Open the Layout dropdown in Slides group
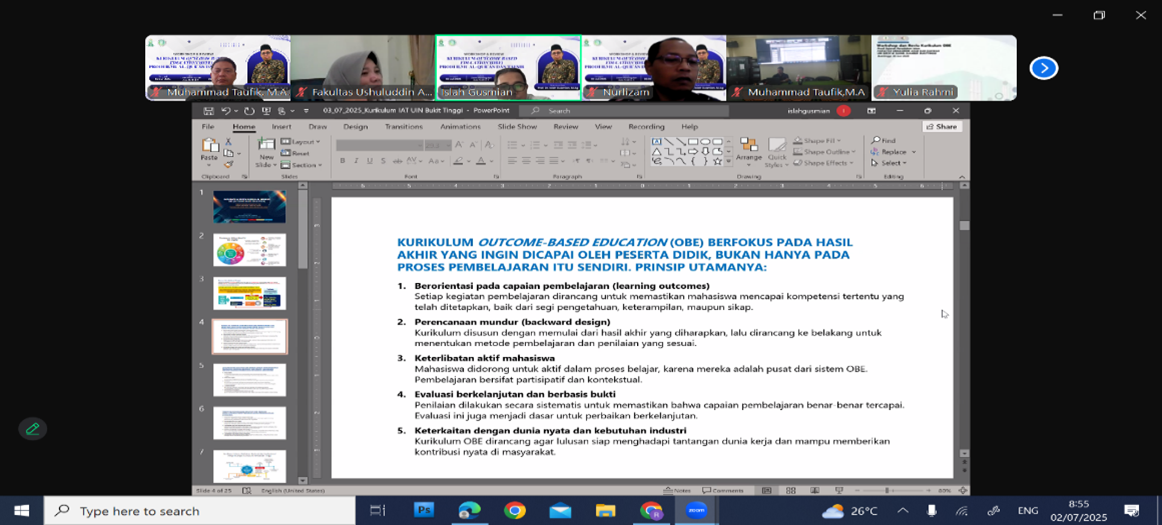 (302, 142)
